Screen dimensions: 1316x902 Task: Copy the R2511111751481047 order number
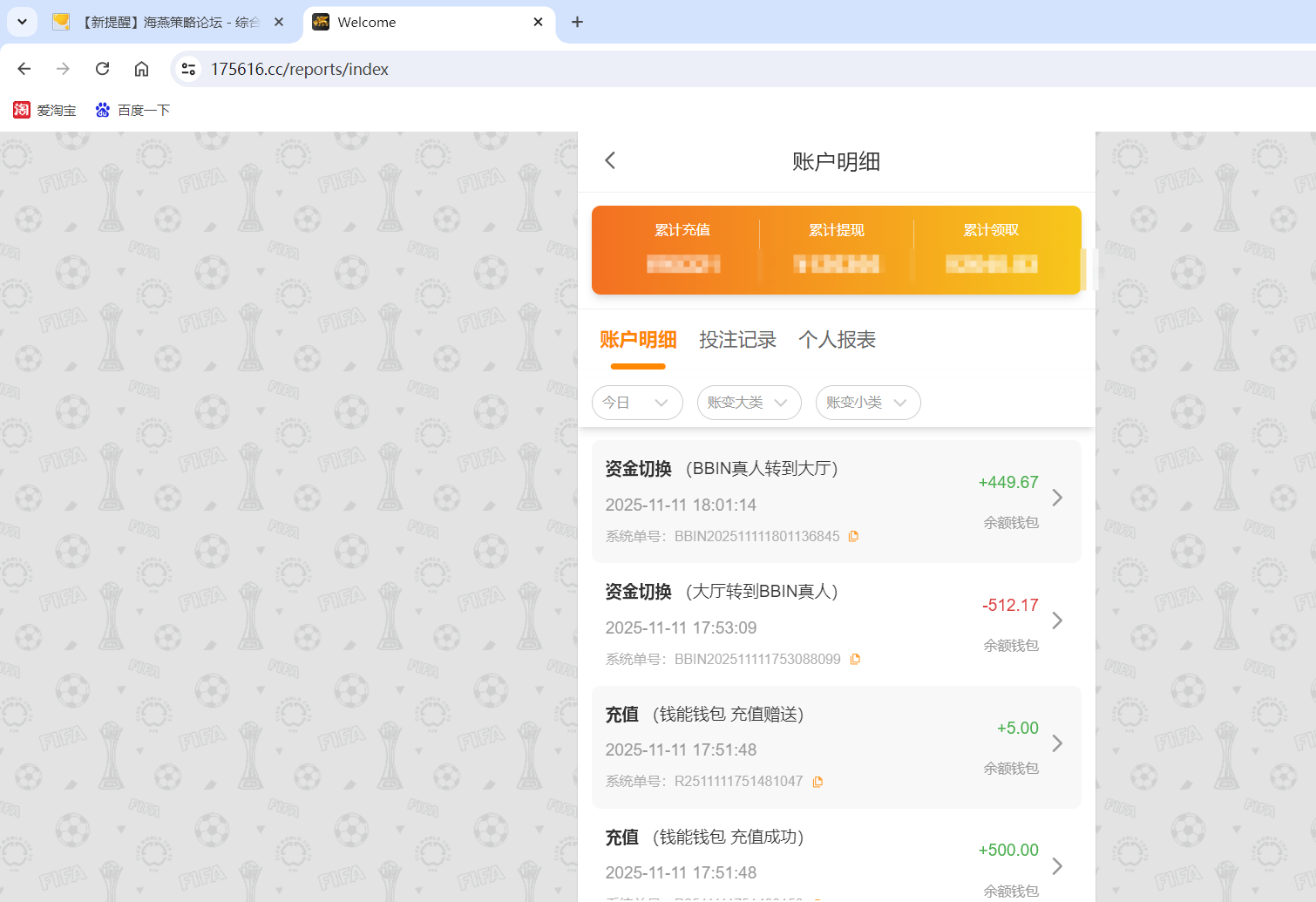tap(817, 781)
